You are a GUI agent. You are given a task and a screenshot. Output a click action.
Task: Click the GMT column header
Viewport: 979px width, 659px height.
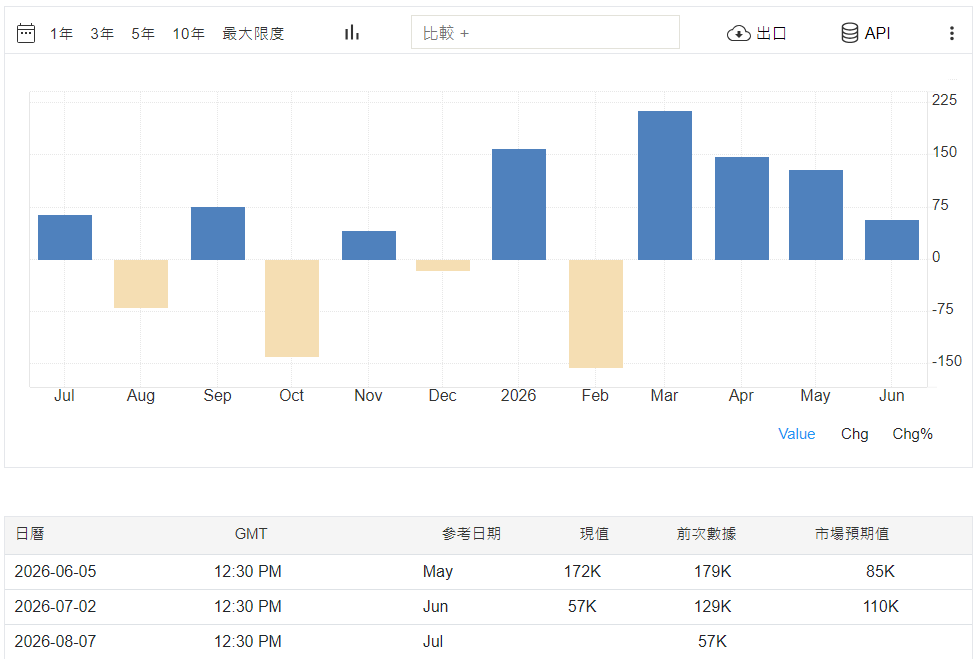pos(251,534)
